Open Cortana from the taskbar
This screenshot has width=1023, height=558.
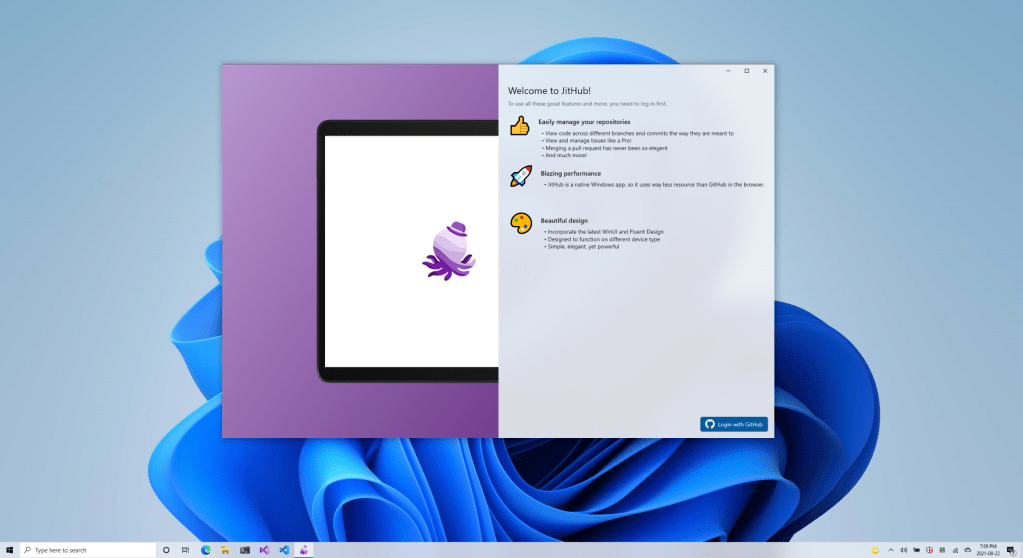click(166, 550)
